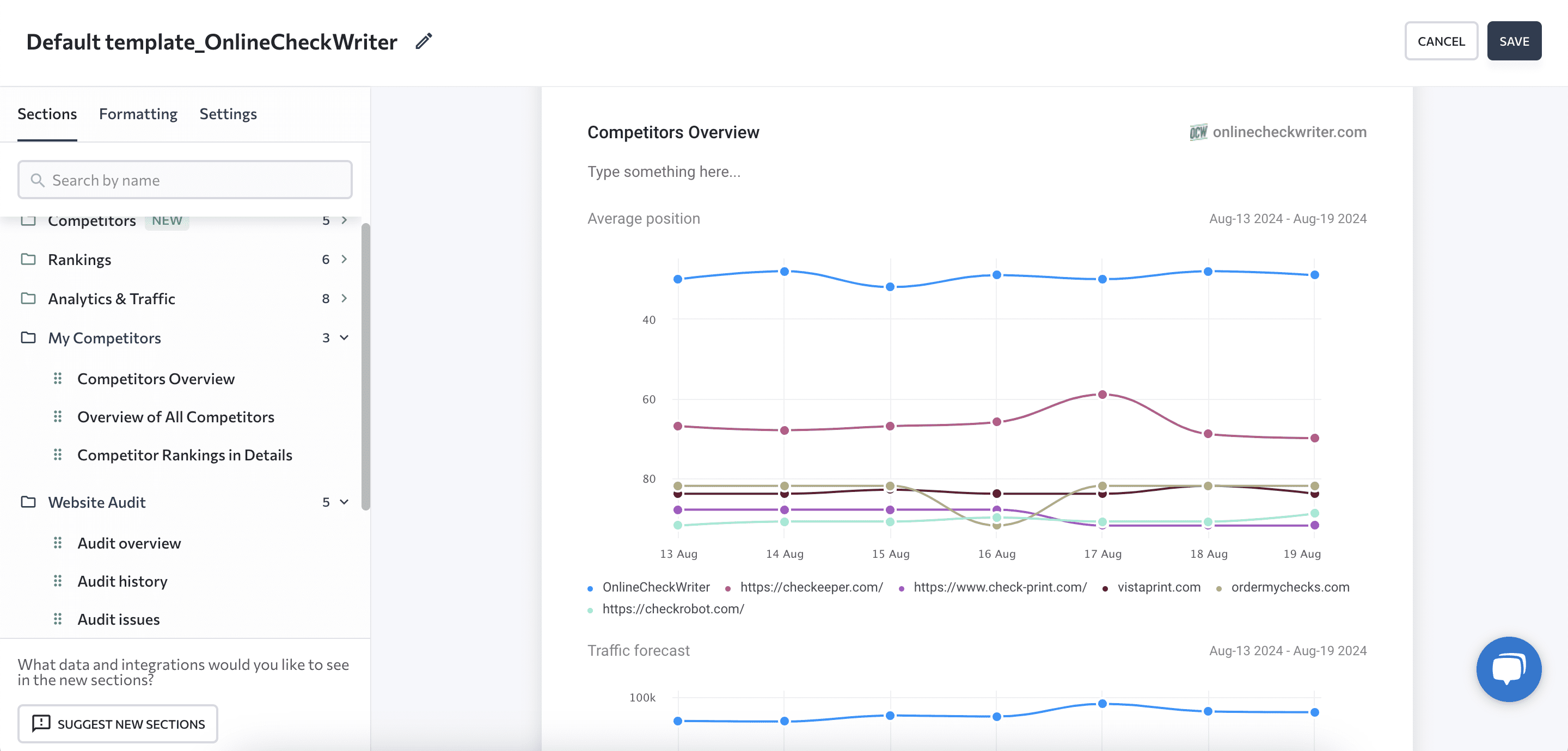This screenshot has width=1568, height=751.
Task: Click OnlineCheckWriter data point on 15 Aug
Action: click(x=890, y=287)
